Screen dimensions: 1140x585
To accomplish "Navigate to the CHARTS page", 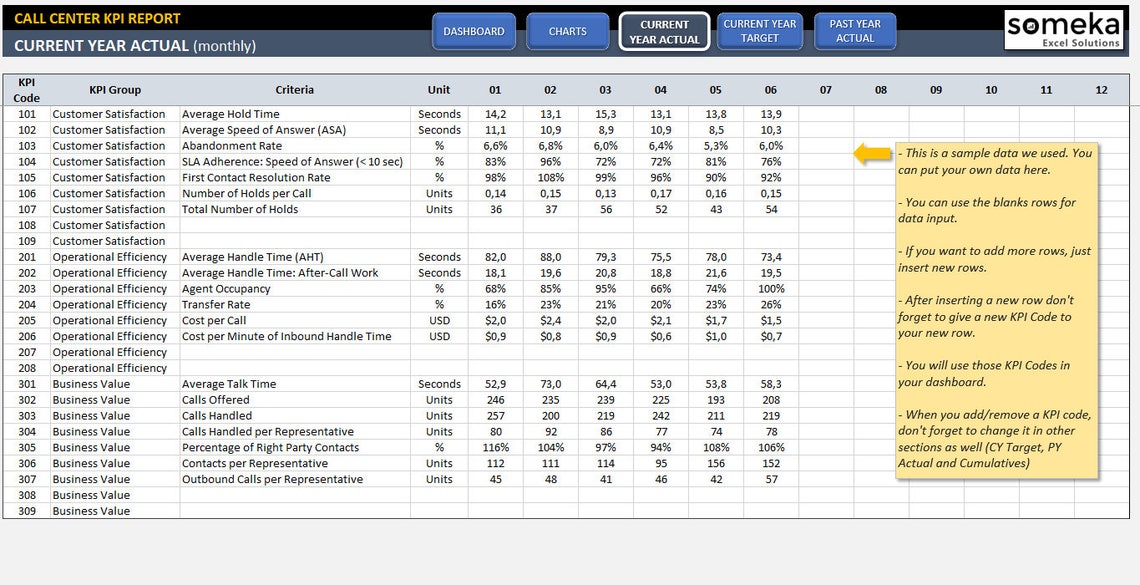I will tap(568, 31).
